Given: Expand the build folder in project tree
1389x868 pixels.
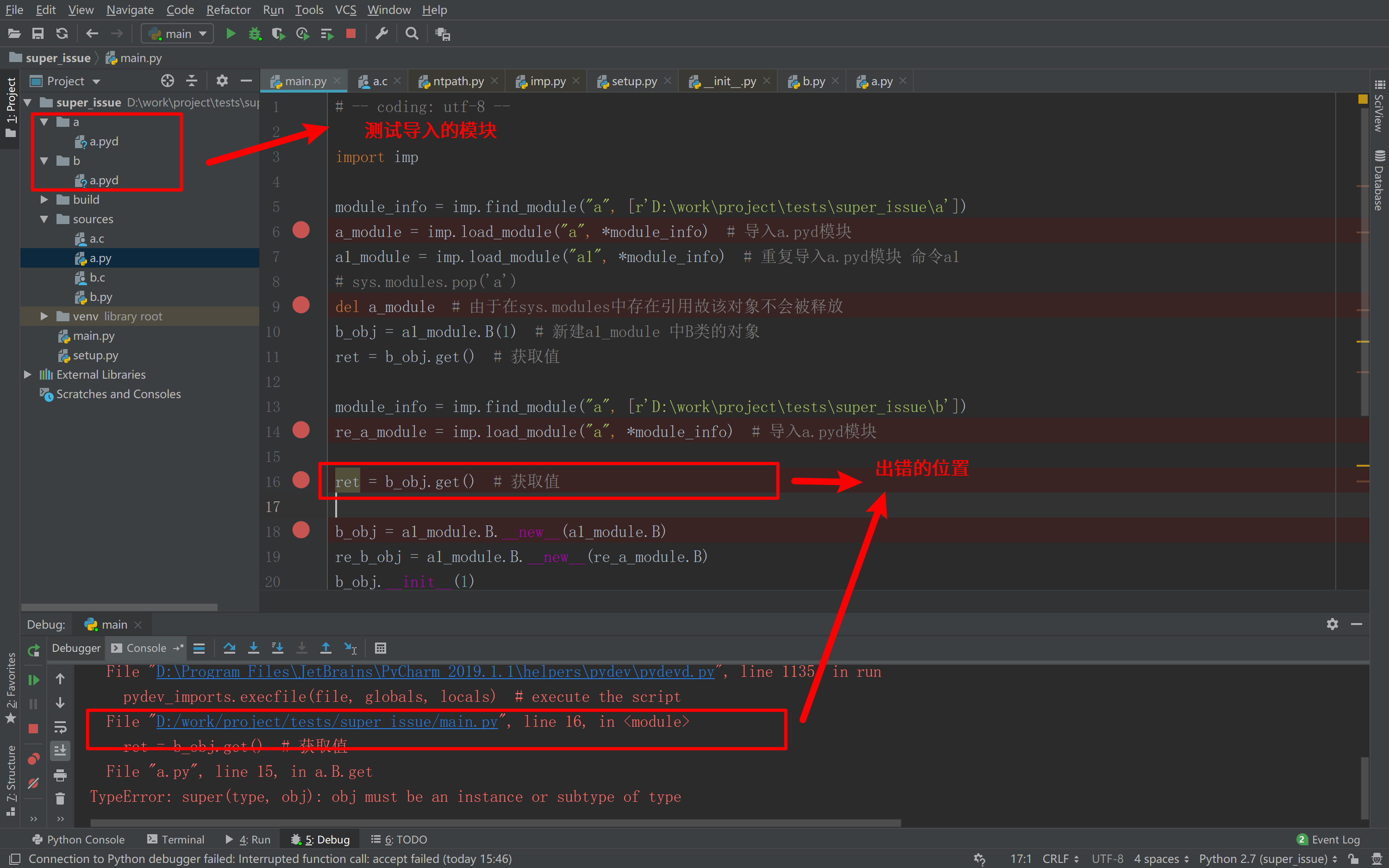Looking at the screenshot, I should (44, 200).
